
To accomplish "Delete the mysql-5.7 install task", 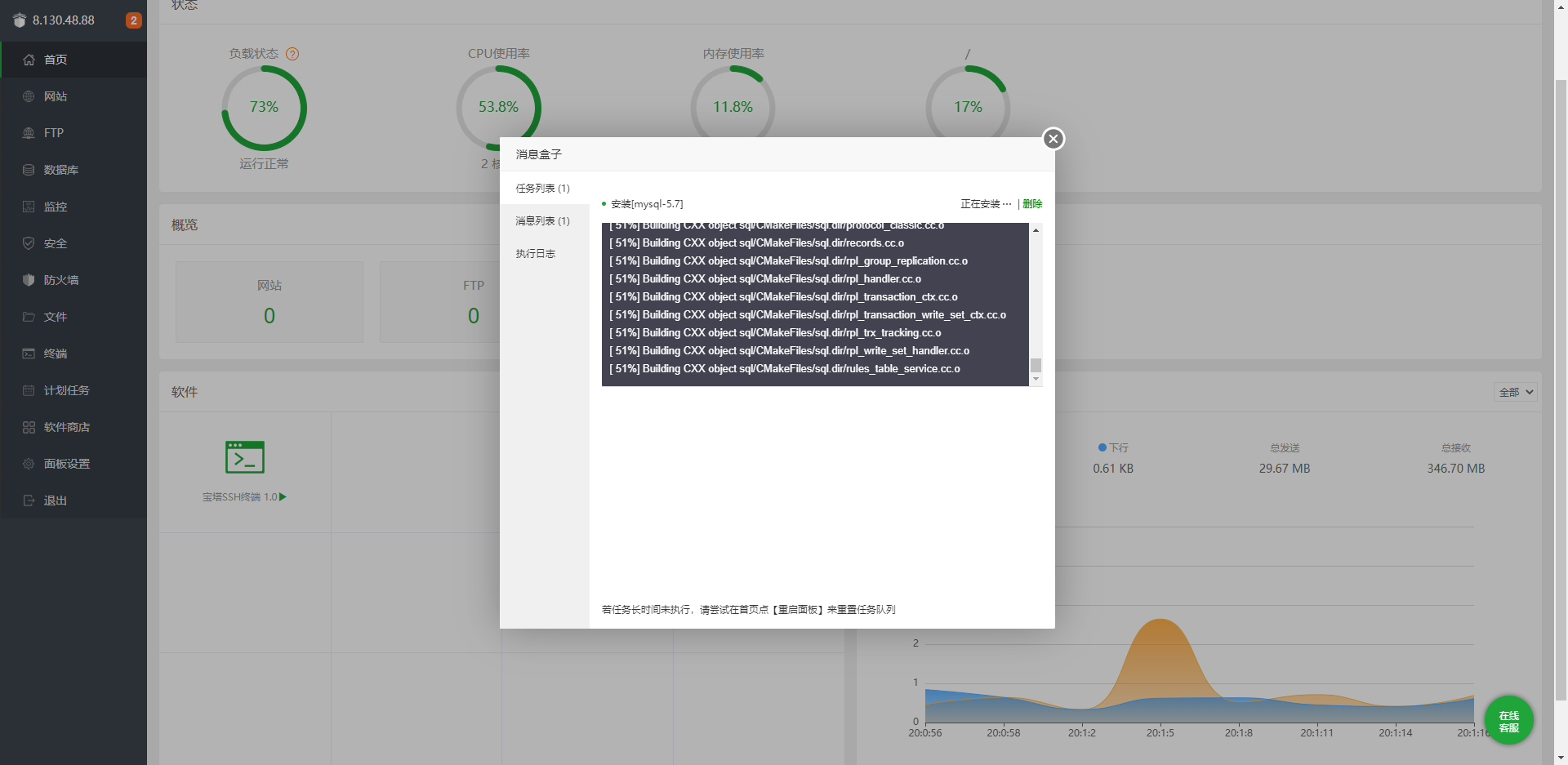I will pos(1032,204).
